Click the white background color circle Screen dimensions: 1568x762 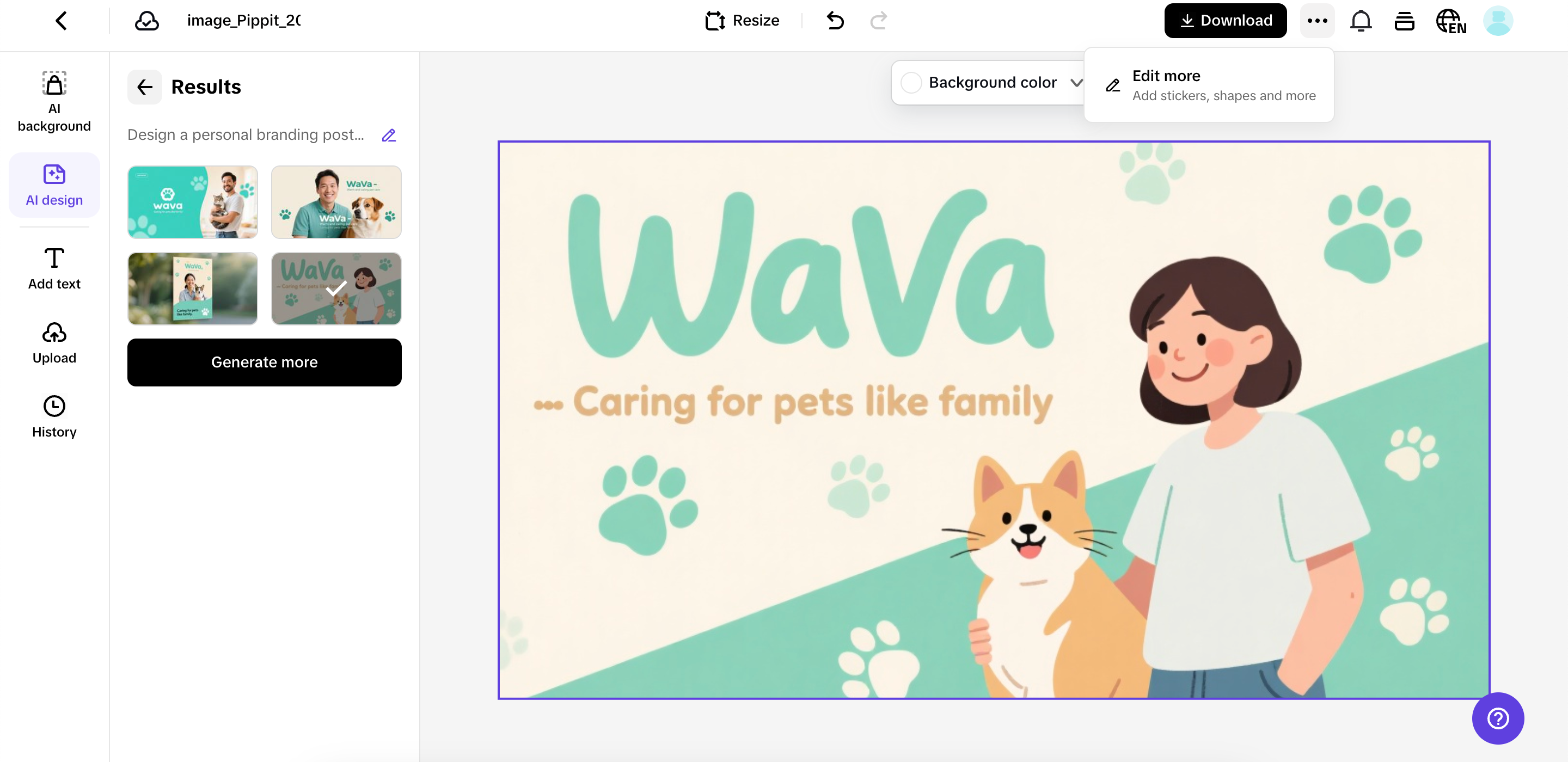(x=911, y=83)
